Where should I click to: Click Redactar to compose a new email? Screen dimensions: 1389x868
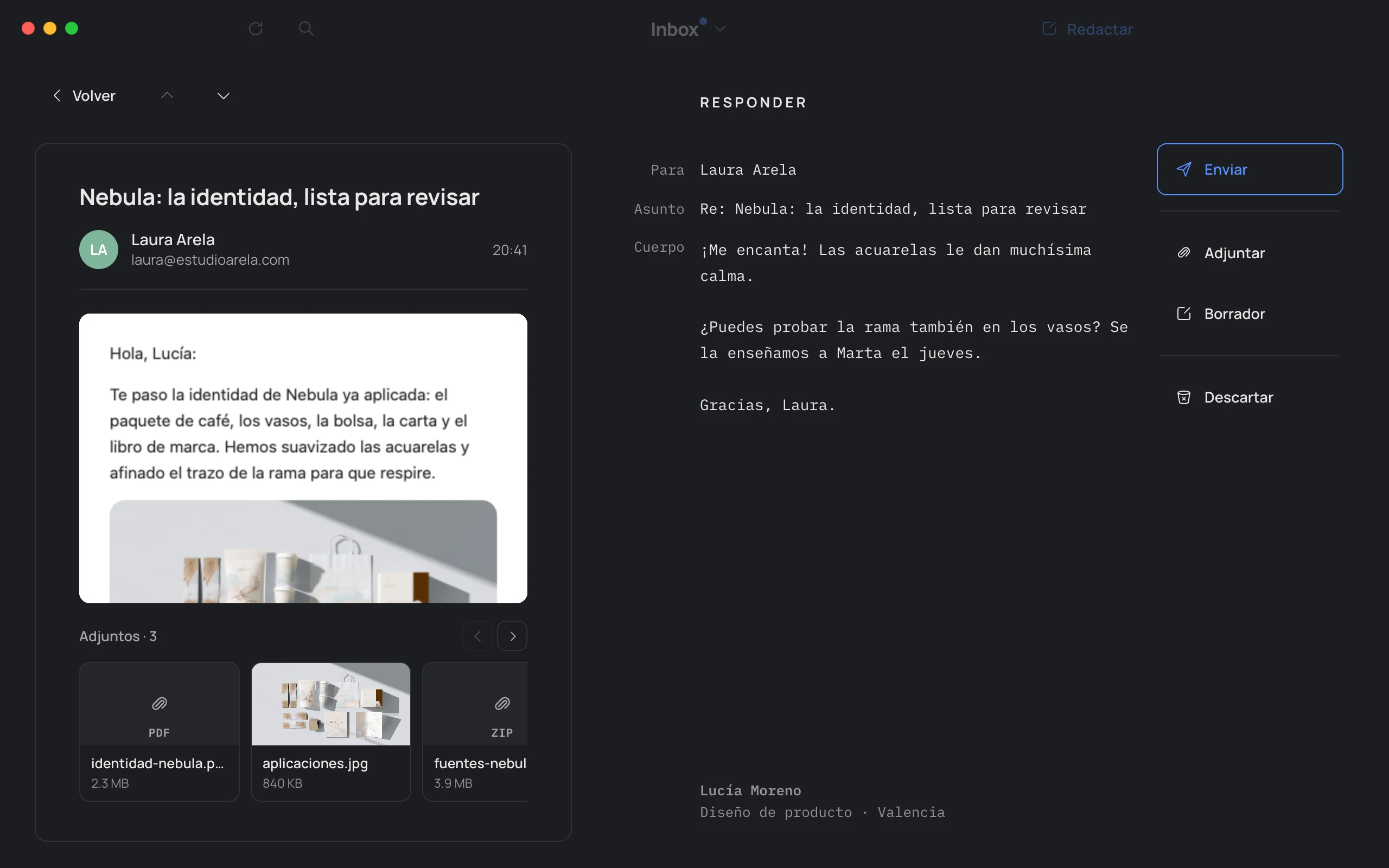tap(1088, 29)
